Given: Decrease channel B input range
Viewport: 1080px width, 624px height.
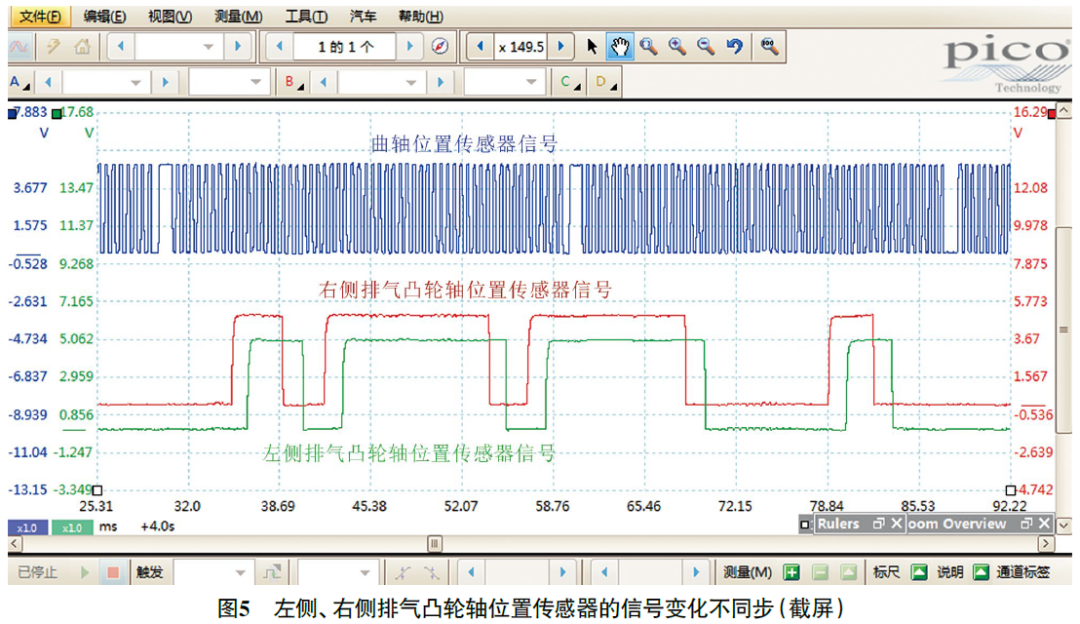Looking at the screenshot, I should coord(324,83).
